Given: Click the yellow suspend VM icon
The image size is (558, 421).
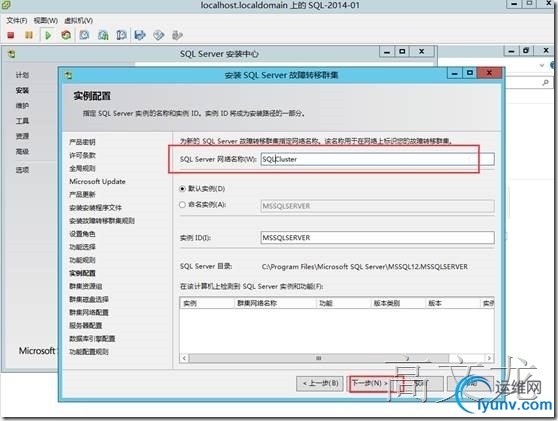Looking at the screenshot, I should pyautogui.click(x=29, y=35).
